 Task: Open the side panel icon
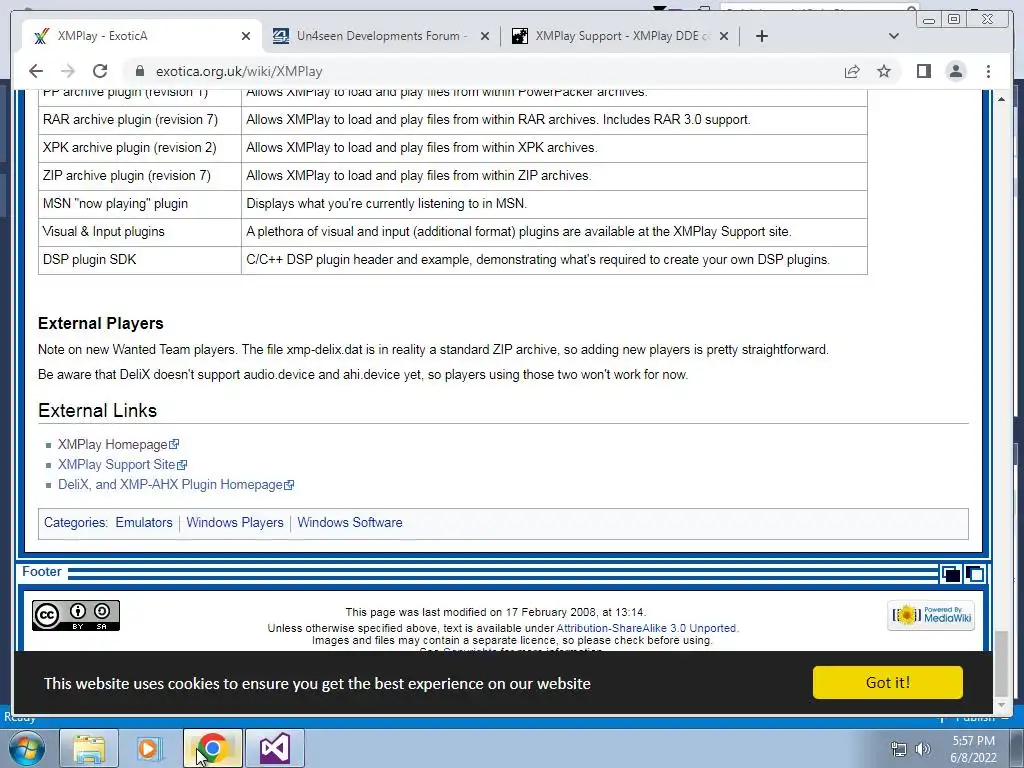(x=923, y=71)
